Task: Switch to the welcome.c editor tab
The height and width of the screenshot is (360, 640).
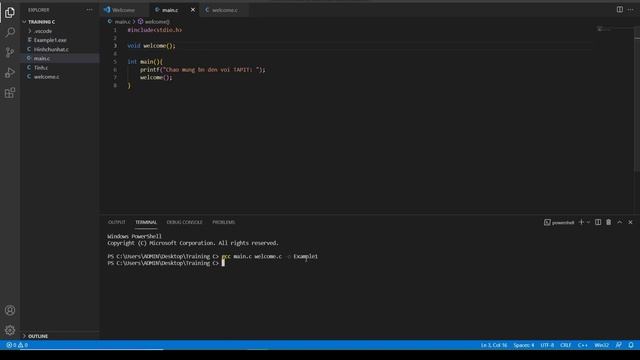Action: click(x=224, y=10)
